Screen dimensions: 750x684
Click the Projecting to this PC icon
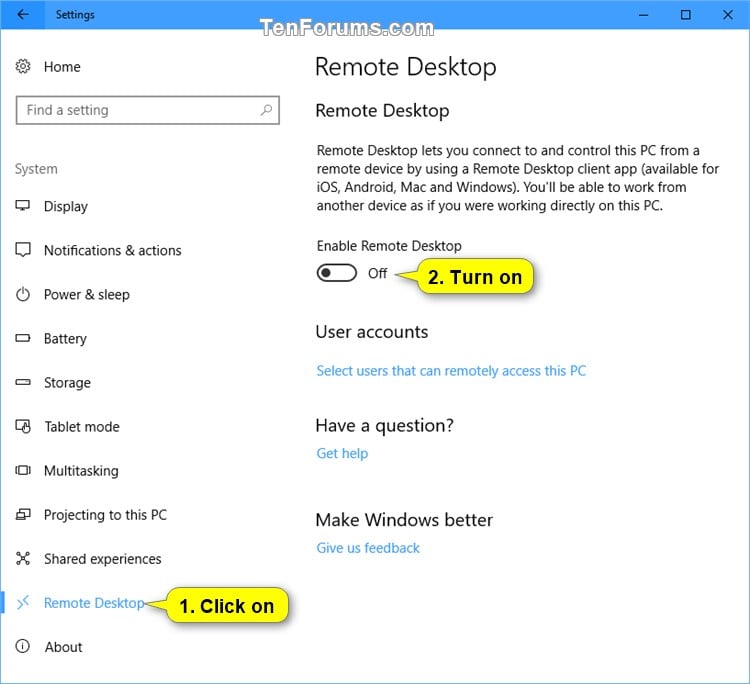pyautogui.click(x=23, y=514)
